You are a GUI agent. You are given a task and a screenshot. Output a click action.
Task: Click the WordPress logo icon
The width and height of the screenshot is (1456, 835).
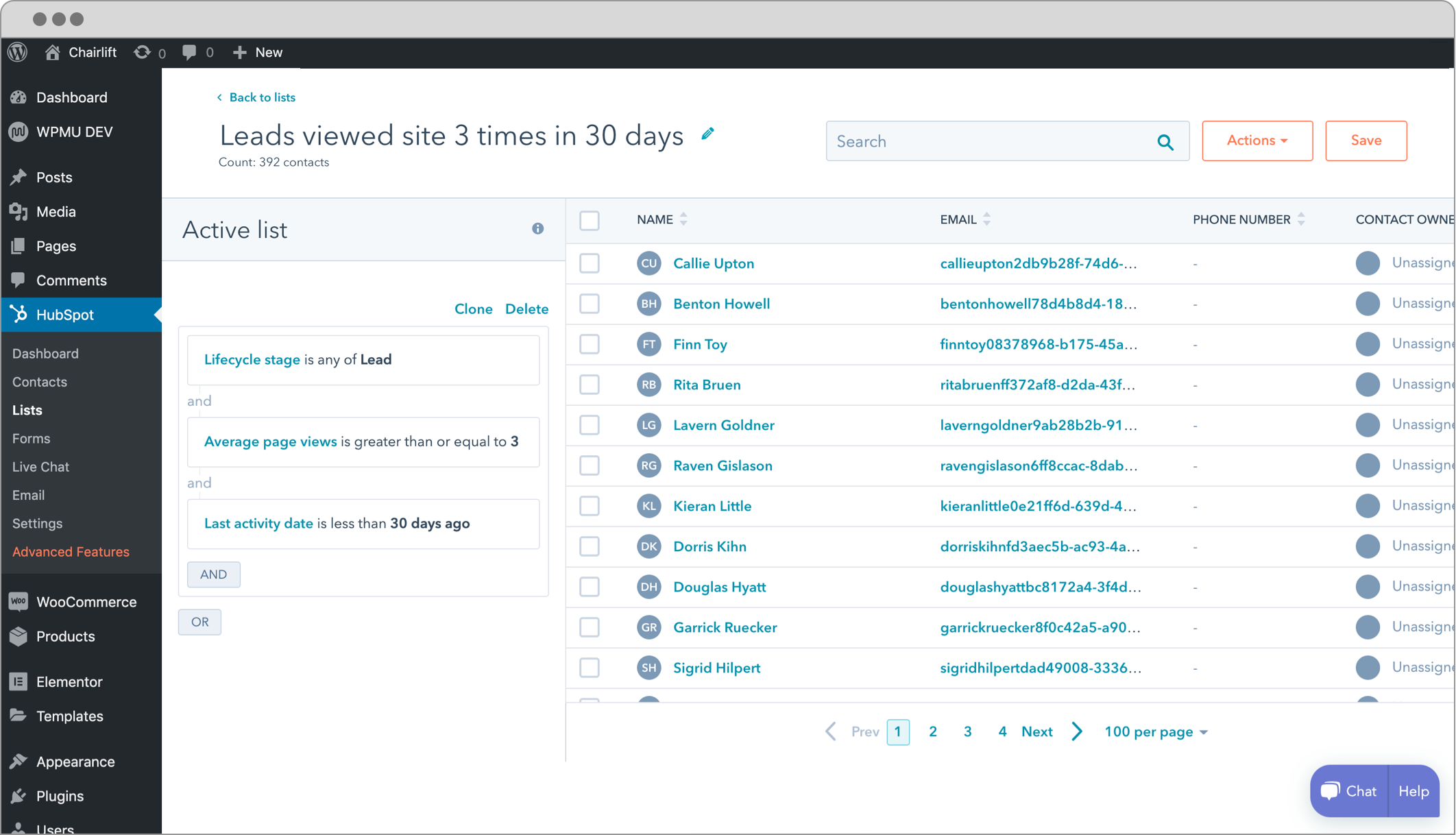pos(18,52)
